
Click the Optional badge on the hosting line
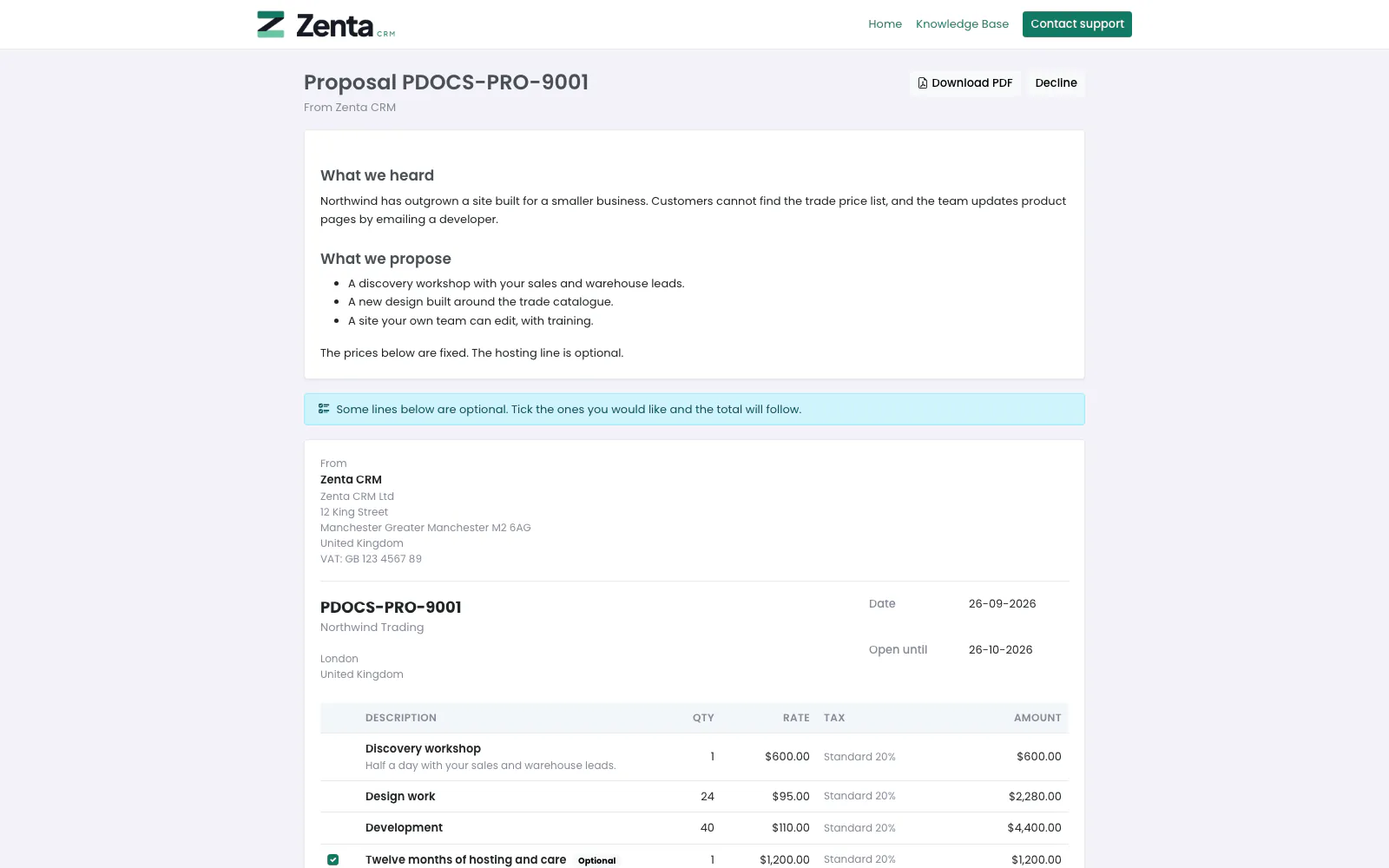tap(597, 861)
